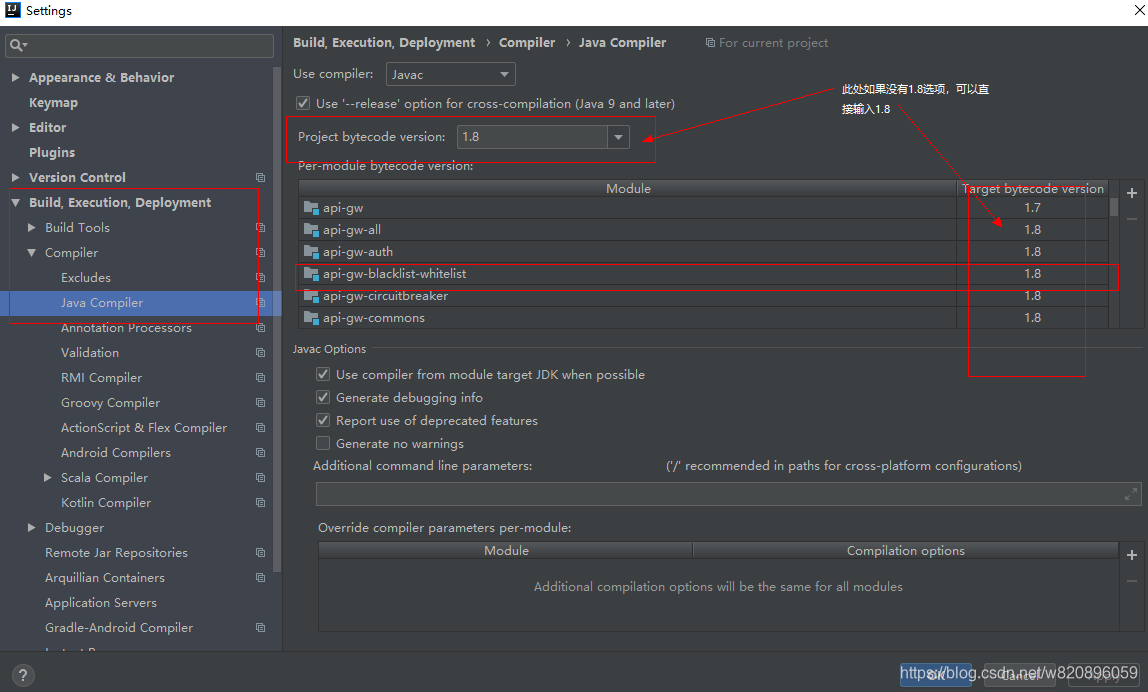Expand the Debugger node
The image size is (1148, 692).
point(31,528)
